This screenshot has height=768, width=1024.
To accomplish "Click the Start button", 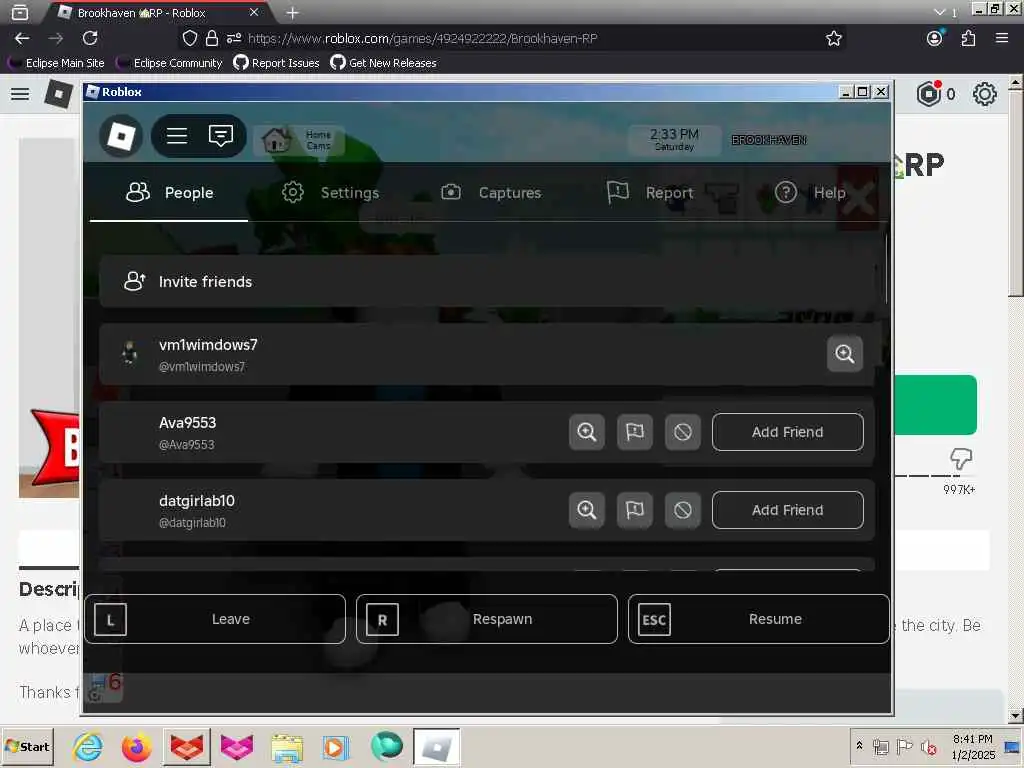I will click(x=27, y=746).
